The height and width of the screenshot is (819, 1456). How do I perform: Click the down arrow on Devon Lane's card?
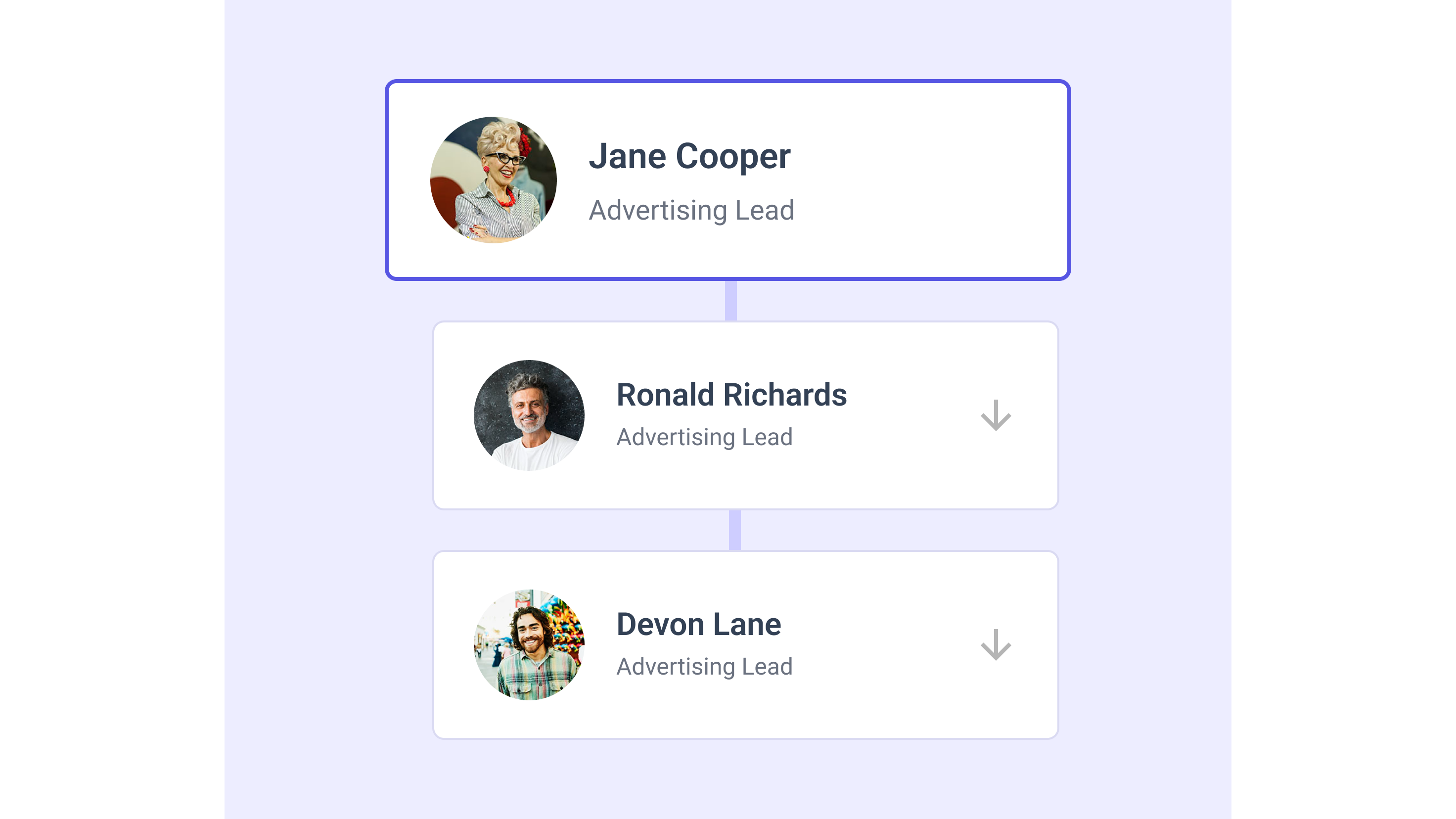(996, 645)
